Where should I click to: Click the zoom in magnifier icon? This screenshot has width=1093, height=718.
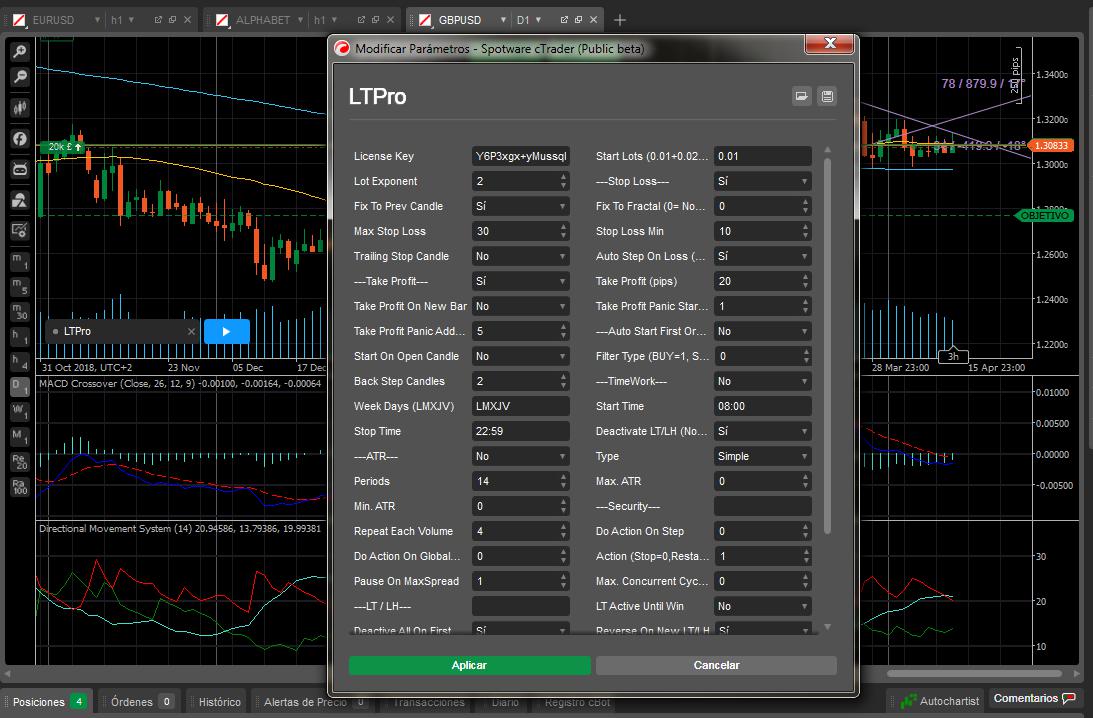pyautogui.click(x=20, y=50)
